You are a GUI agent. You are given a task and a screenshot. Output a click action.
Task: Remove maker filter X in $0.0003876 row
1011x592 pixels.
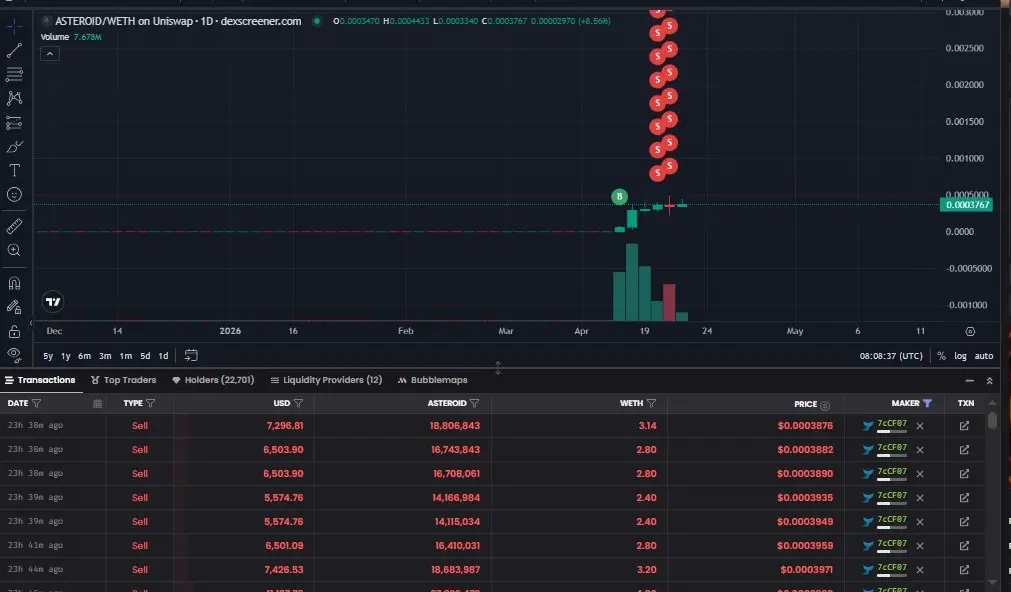[920, 426]
